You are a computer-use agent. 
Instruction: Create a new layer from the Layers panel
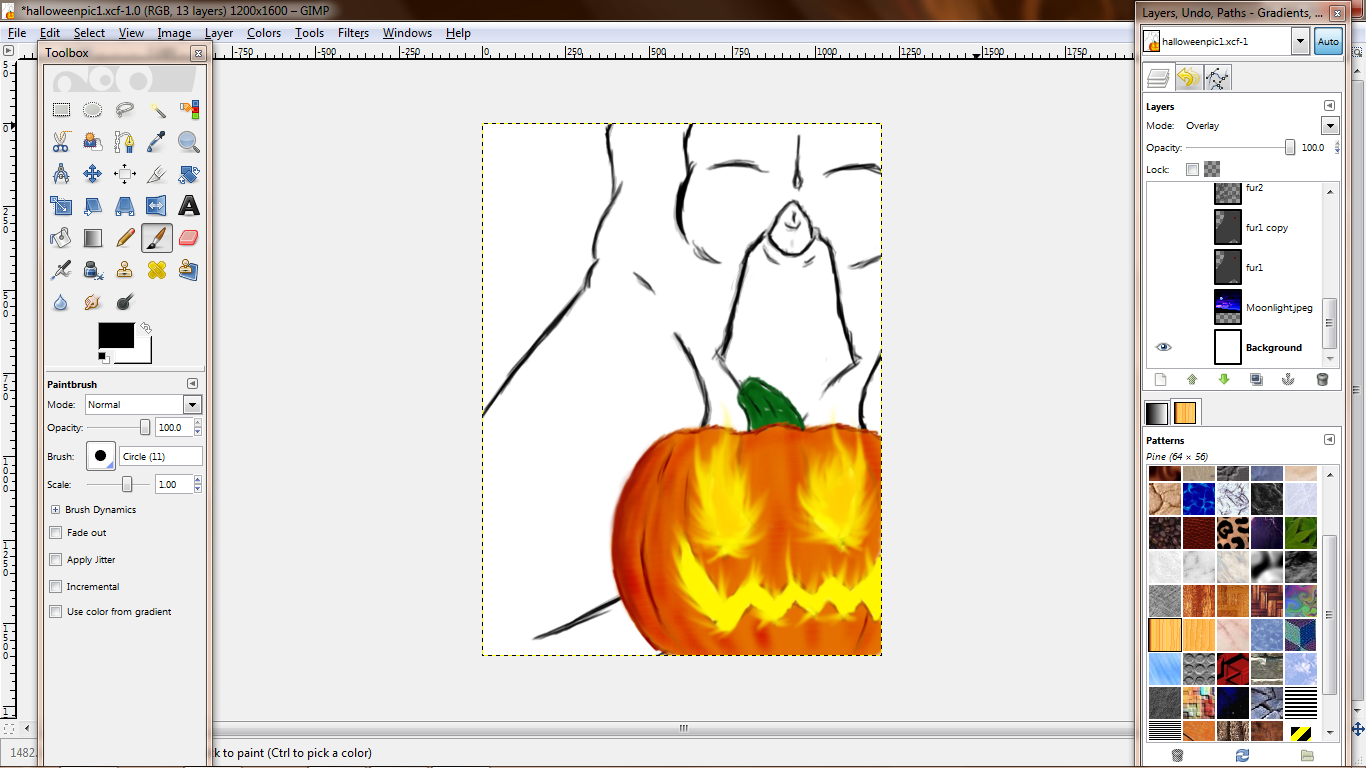[1160, 379]
